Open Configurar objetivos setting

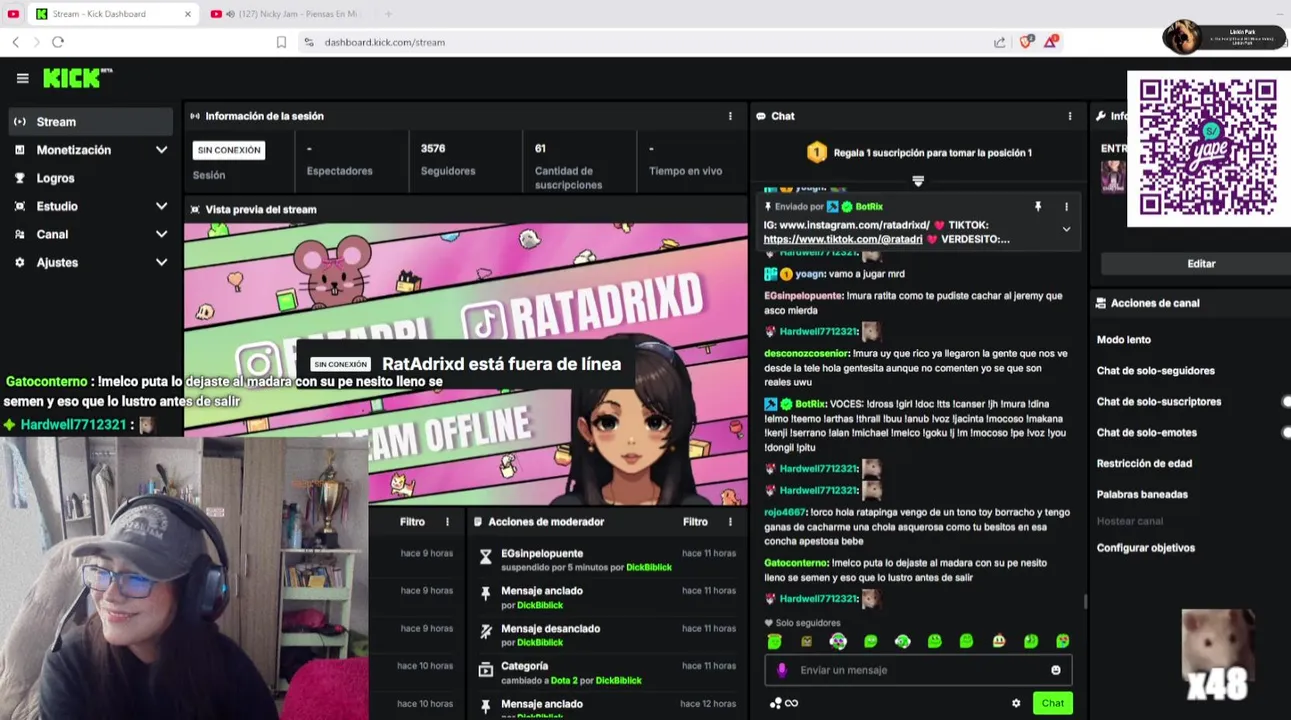tap(1145, 548)
